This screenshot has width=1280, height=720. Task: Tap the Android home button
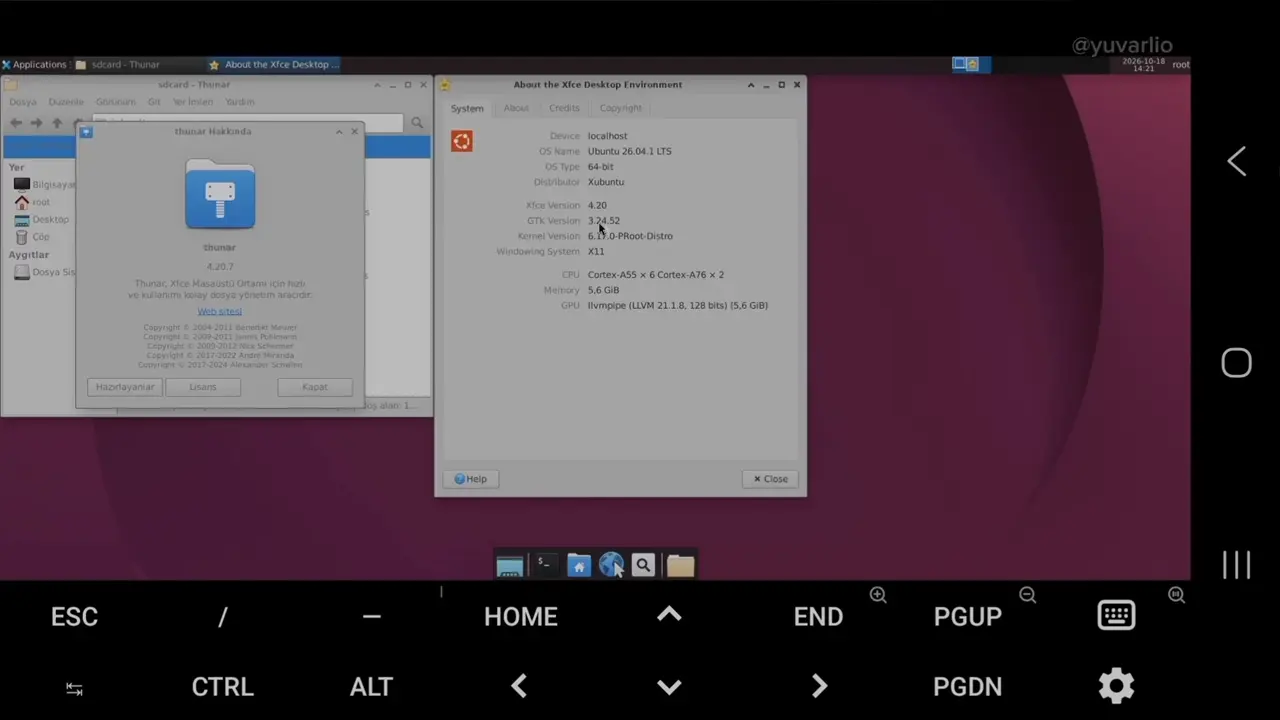(1237, 363)
